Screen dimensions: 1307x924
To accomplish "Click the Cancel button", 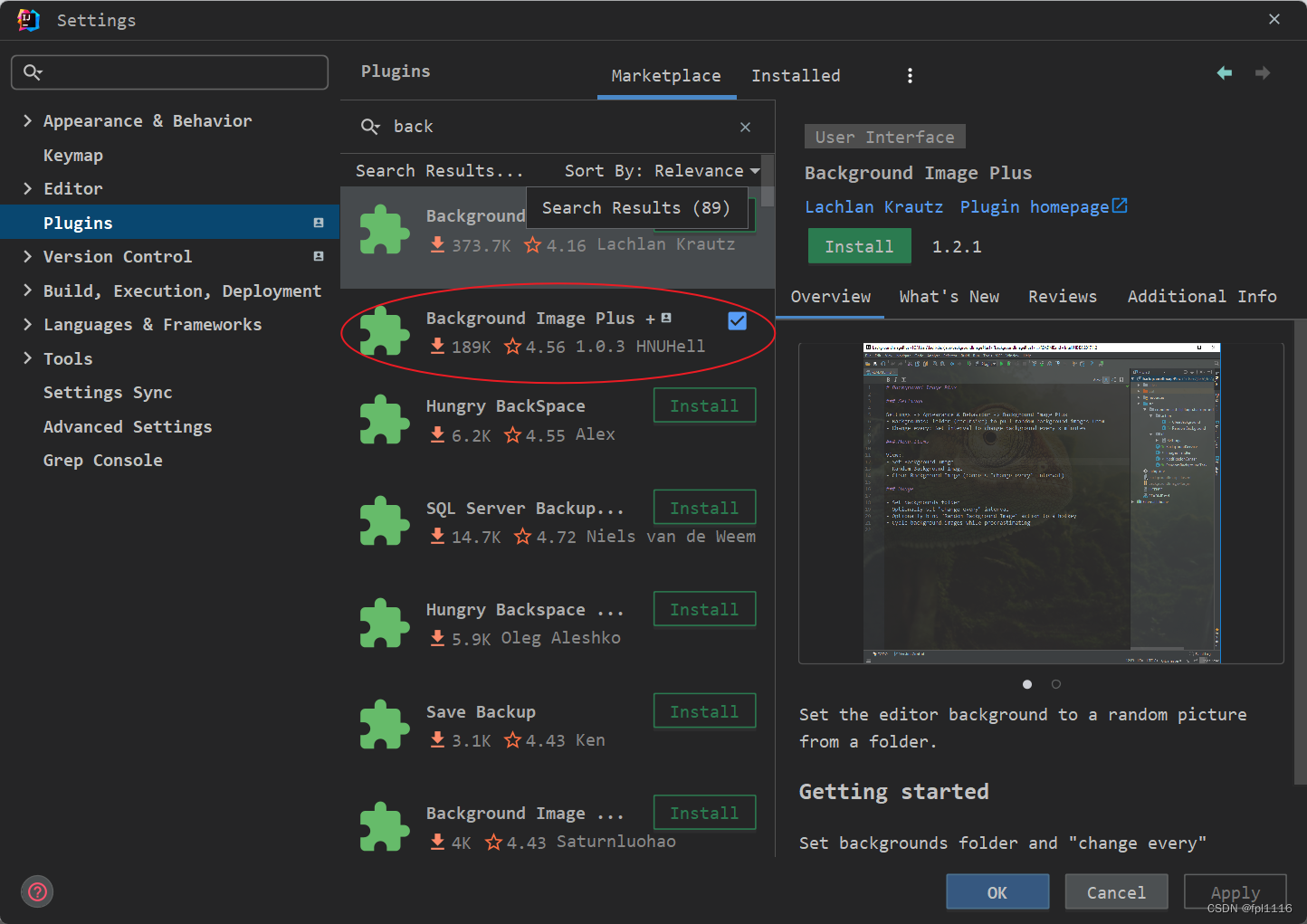I will (1116, 892).
